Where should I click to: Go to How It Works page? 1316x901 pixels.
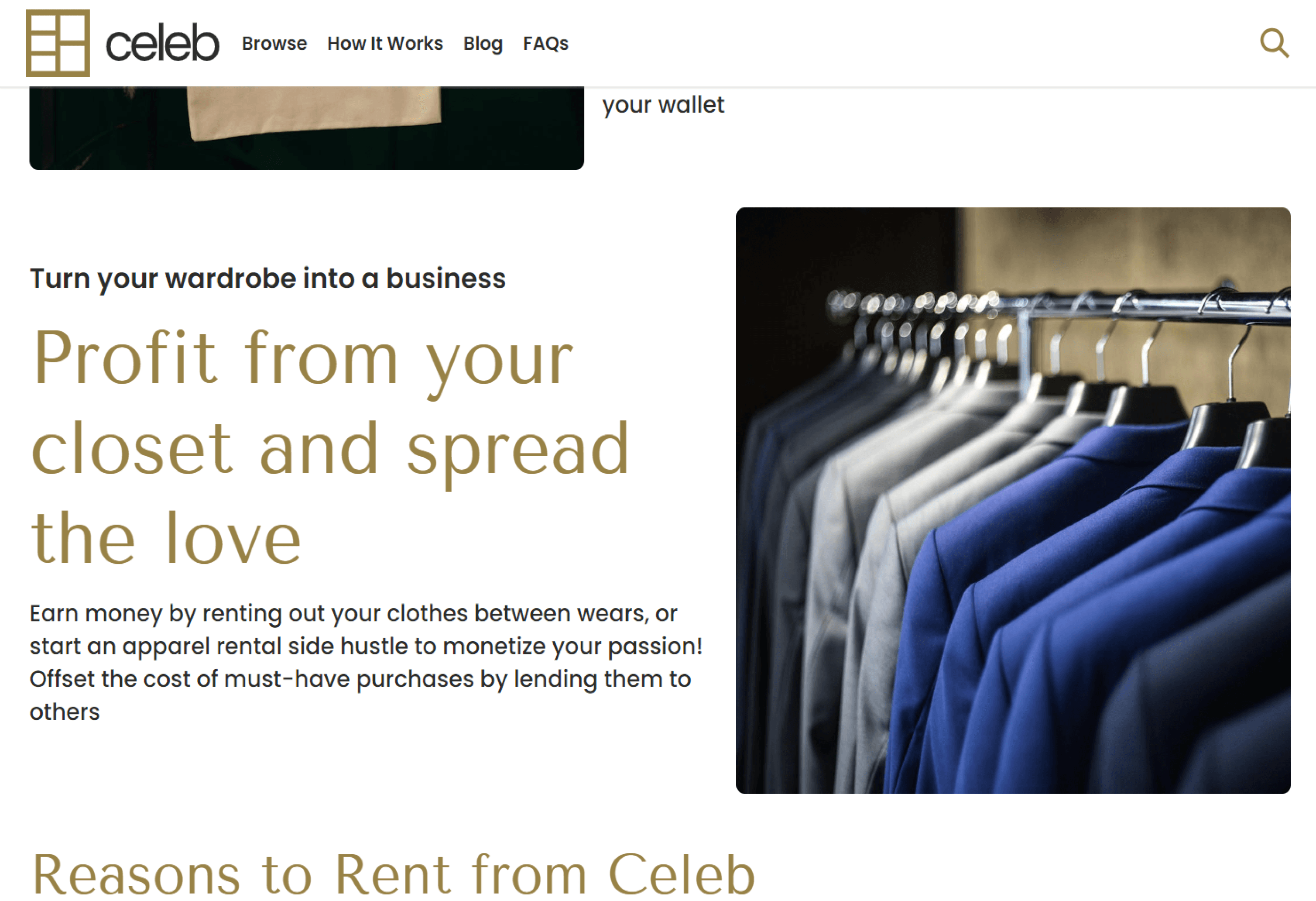pyautogui.click(x=385, y=44)
